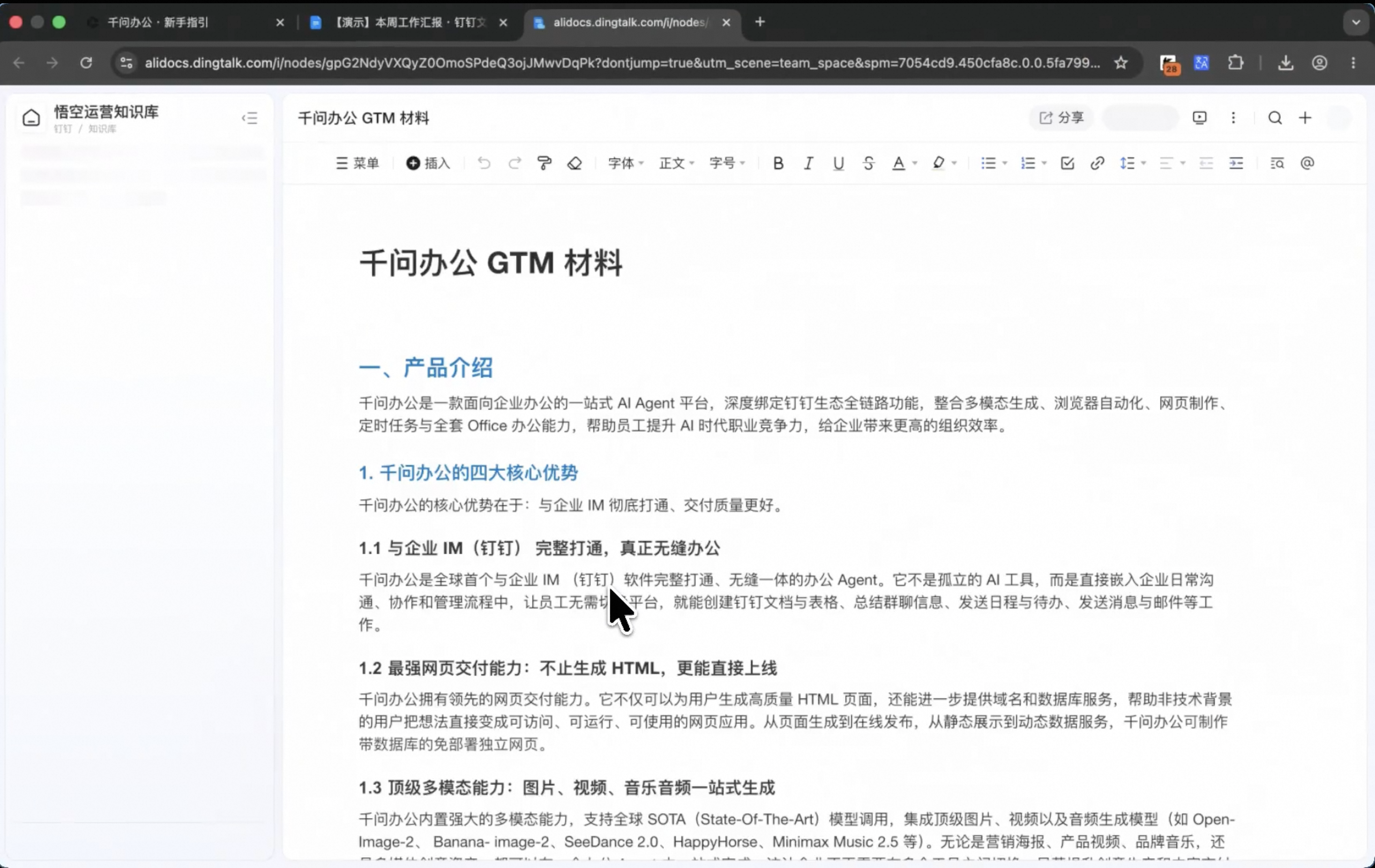Bookmark this page with the star
This screenshot has width=1375, height=868.
coord(1121,63)
